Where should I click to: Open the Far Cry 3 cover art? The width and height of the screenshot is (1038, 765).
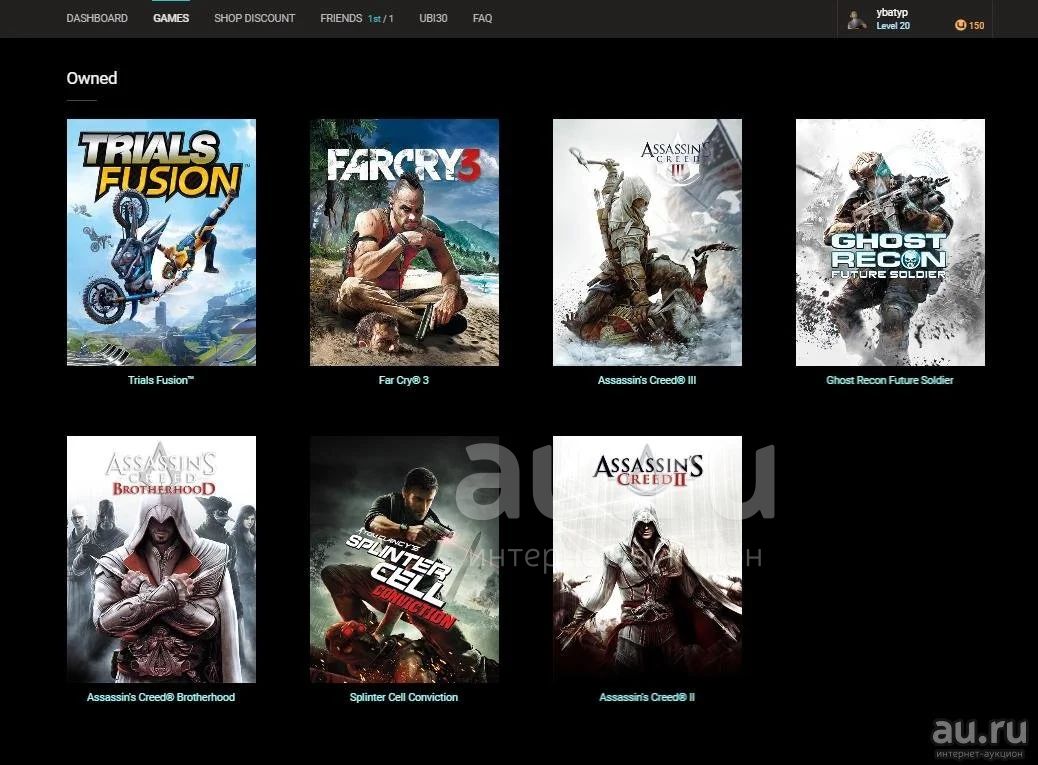[404, 242]
